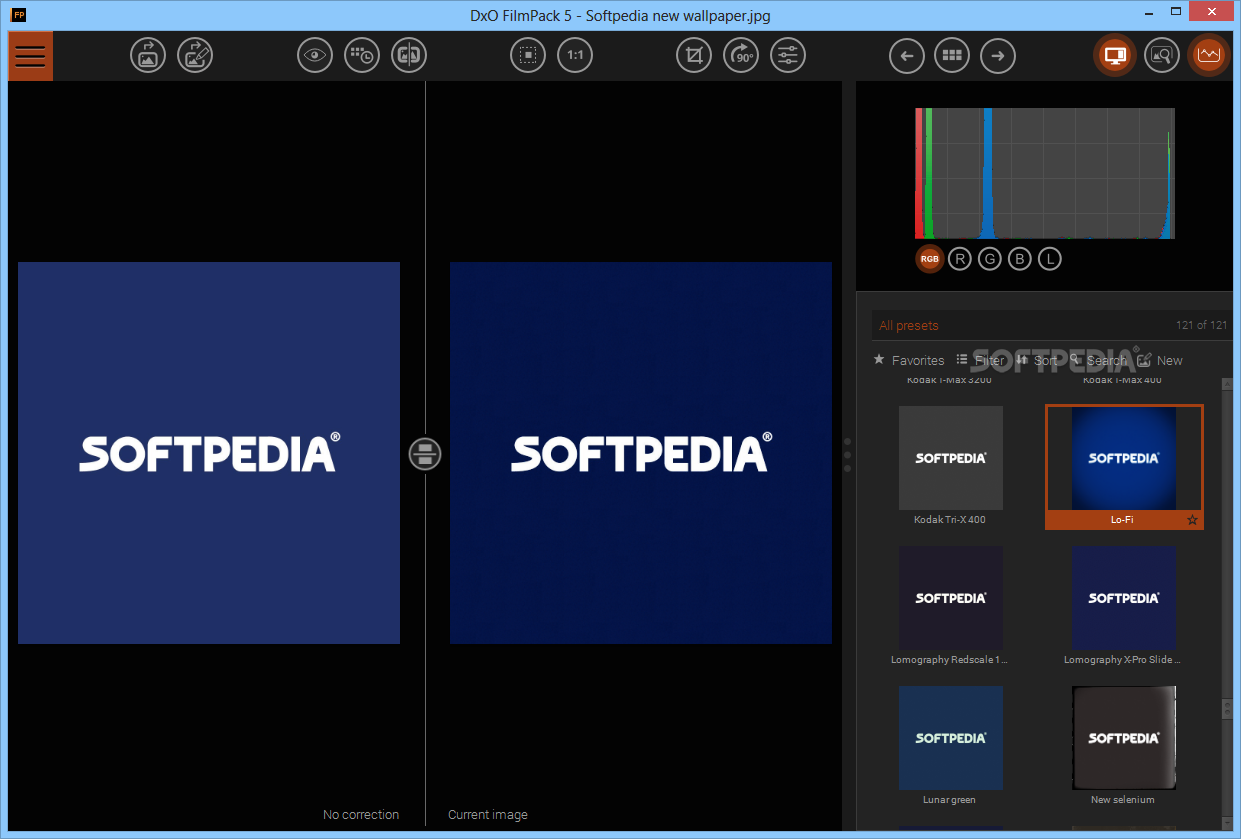This screenshot has width=1241, height=839.
Task: Apply the Lomography Redscale preset
Action: (x=950, y=598)
